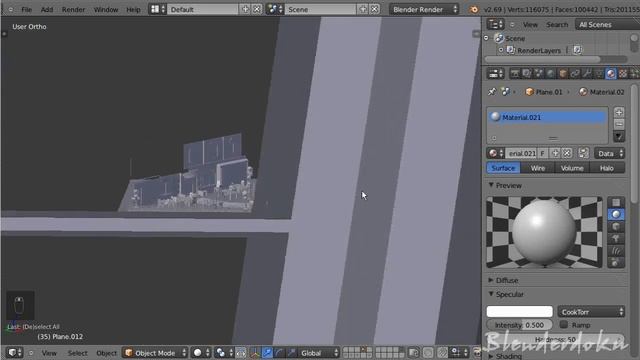Pin the properties context with pin icon
This screenshot has height=360, width=640.
click(492, 92)
